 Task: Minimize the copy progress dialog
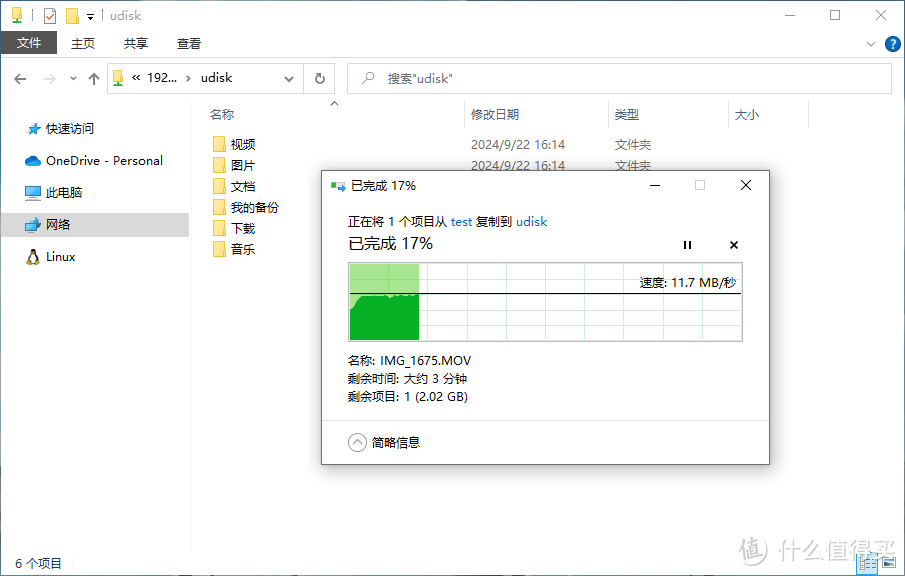[655, 185]
